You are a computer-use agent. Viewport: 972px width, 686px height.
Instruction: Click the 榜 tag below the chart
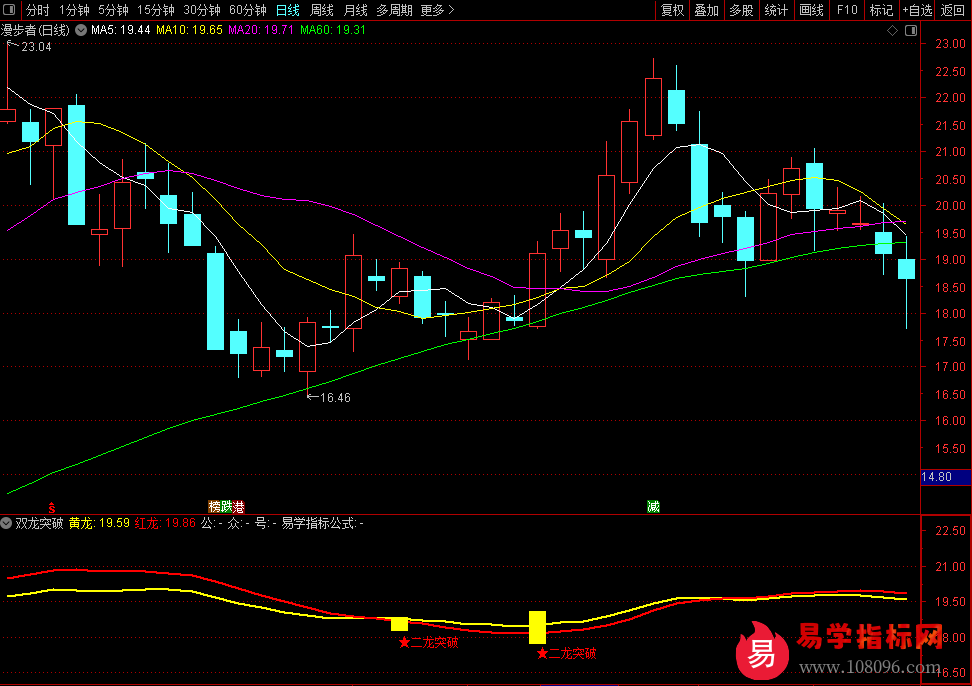(214, 507)
